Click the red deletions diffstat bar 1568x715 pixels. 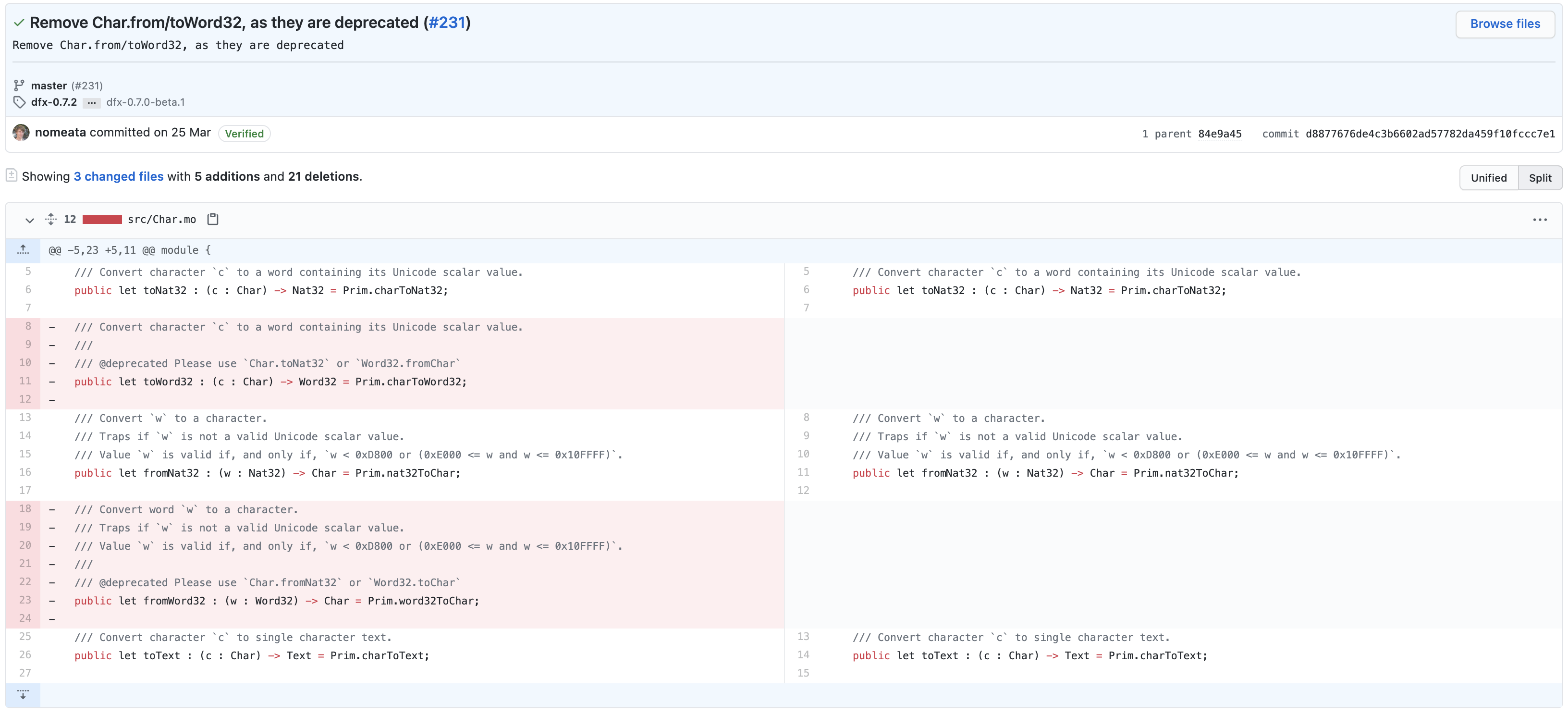coord(102,219)
